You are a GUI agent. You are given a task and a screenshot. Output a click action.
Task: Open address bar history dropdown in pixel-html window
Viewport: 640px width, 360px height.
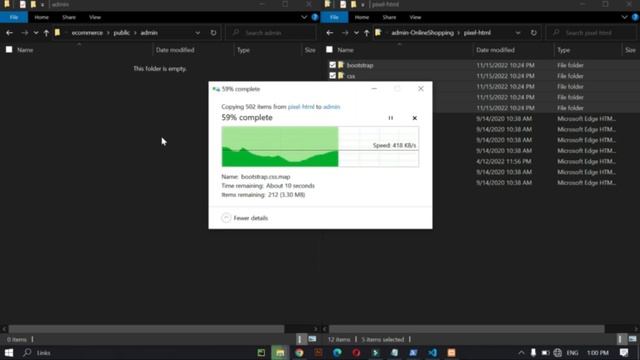click(x=518, y=33)
